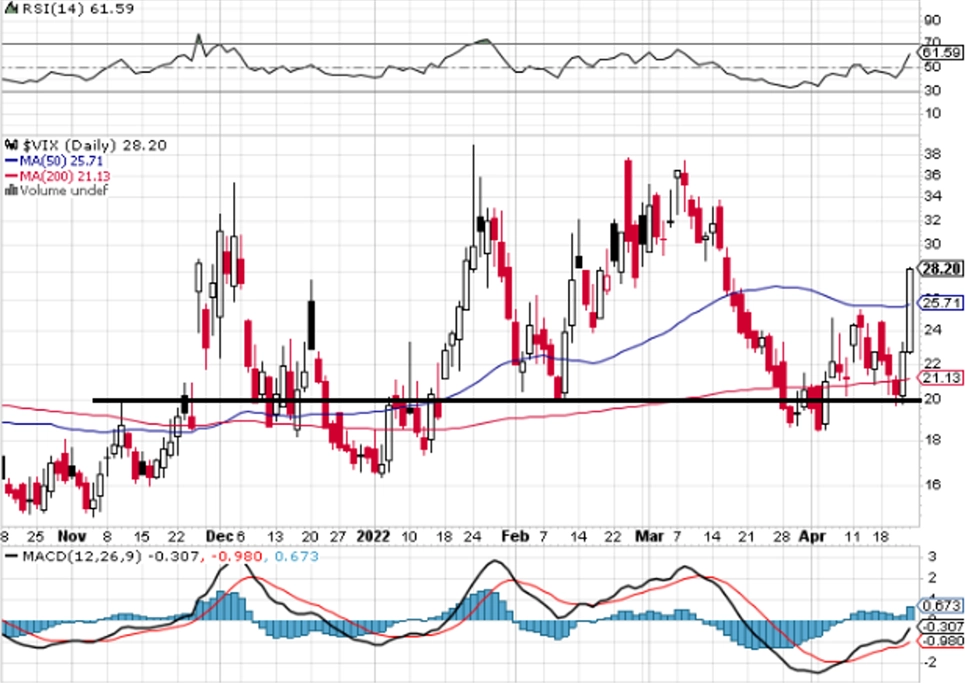Click the -0.307 MACD line value tag

coord(940,626)
